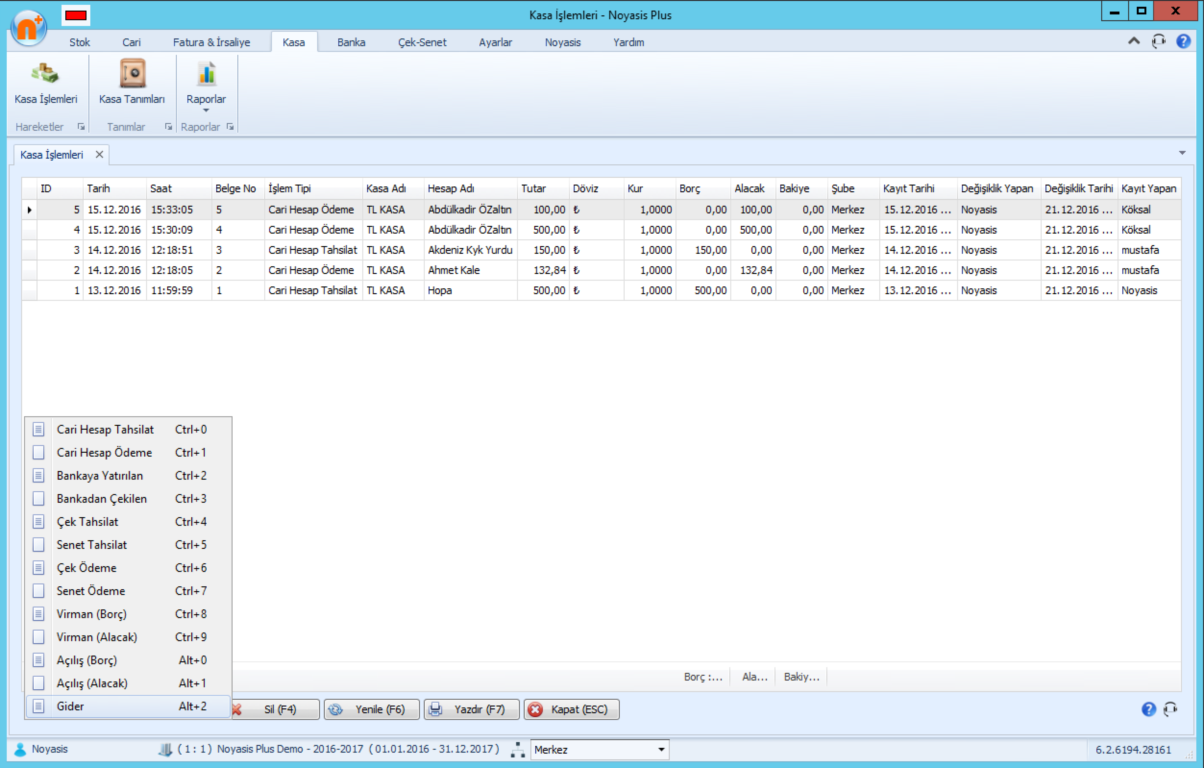Image resolution: width=1204 pixels, height=768 pixels.
Task: Open the Hareketler group dialog launcher
Action: coord(81,127)
